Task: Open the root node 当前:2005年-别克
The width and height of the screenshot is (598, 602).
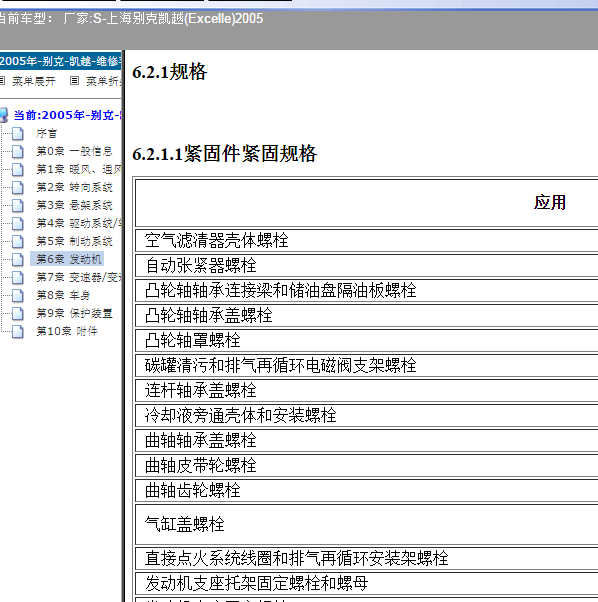Action: [x=67, y=115]
